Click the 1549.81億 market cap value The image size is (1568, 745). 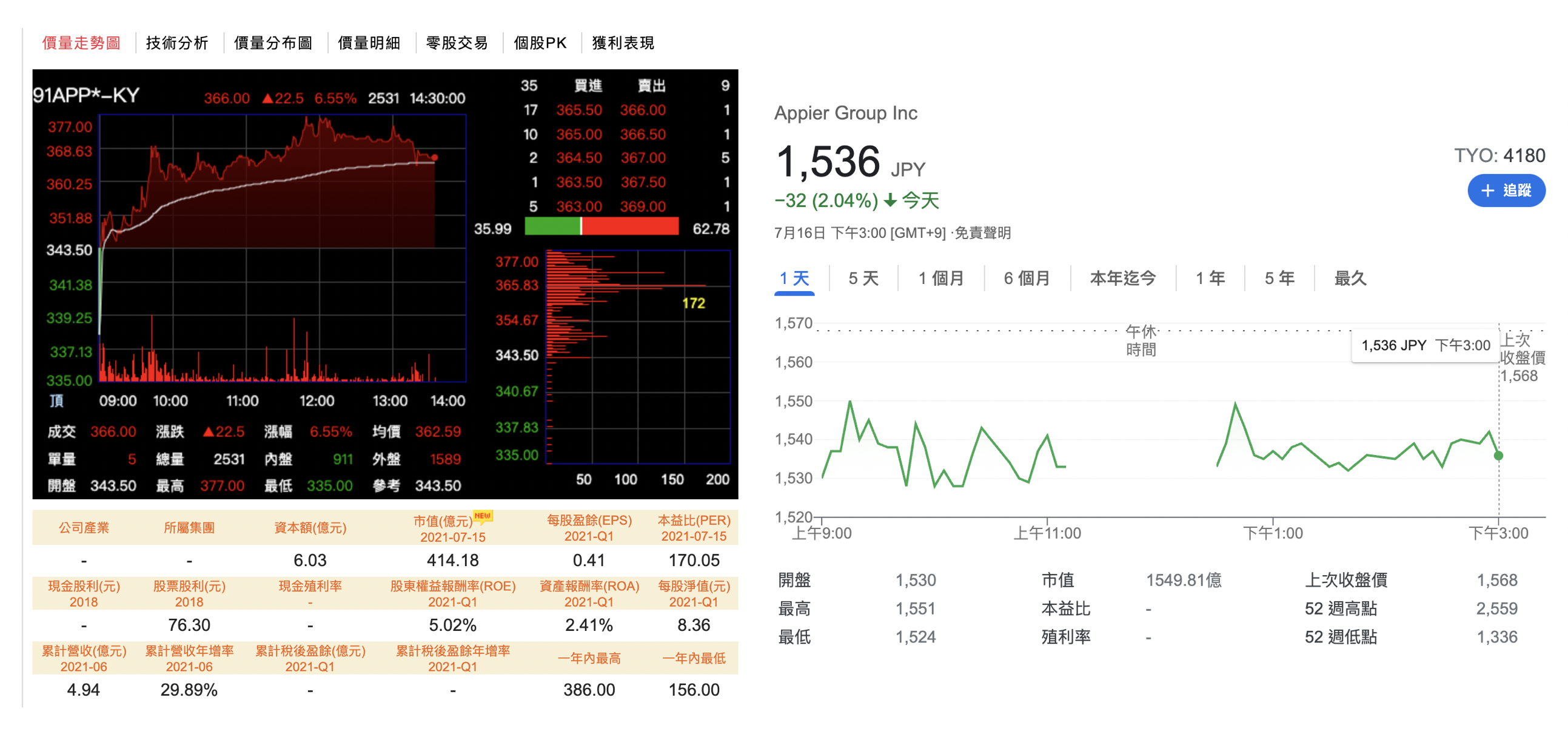tap(1184, 581)
